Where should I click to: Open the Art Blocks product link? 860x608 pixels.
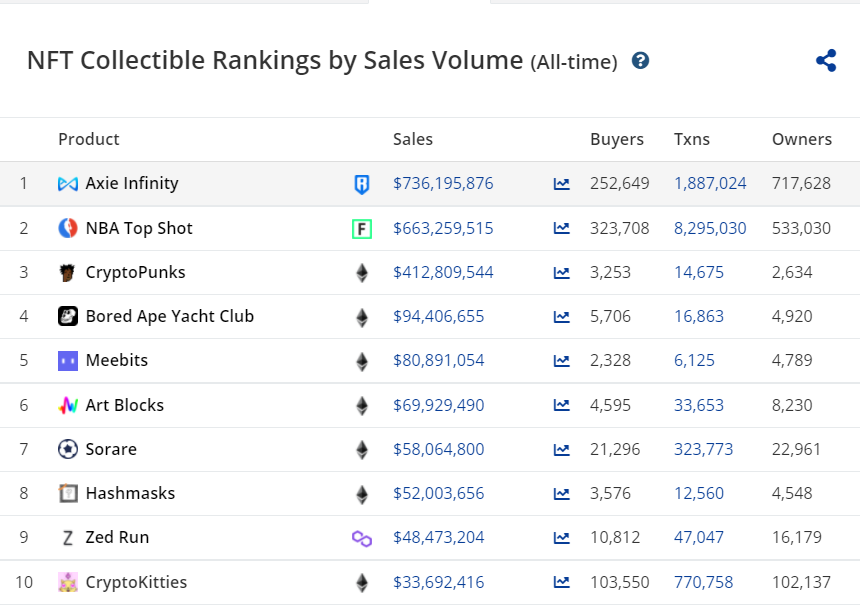(125, 405)
